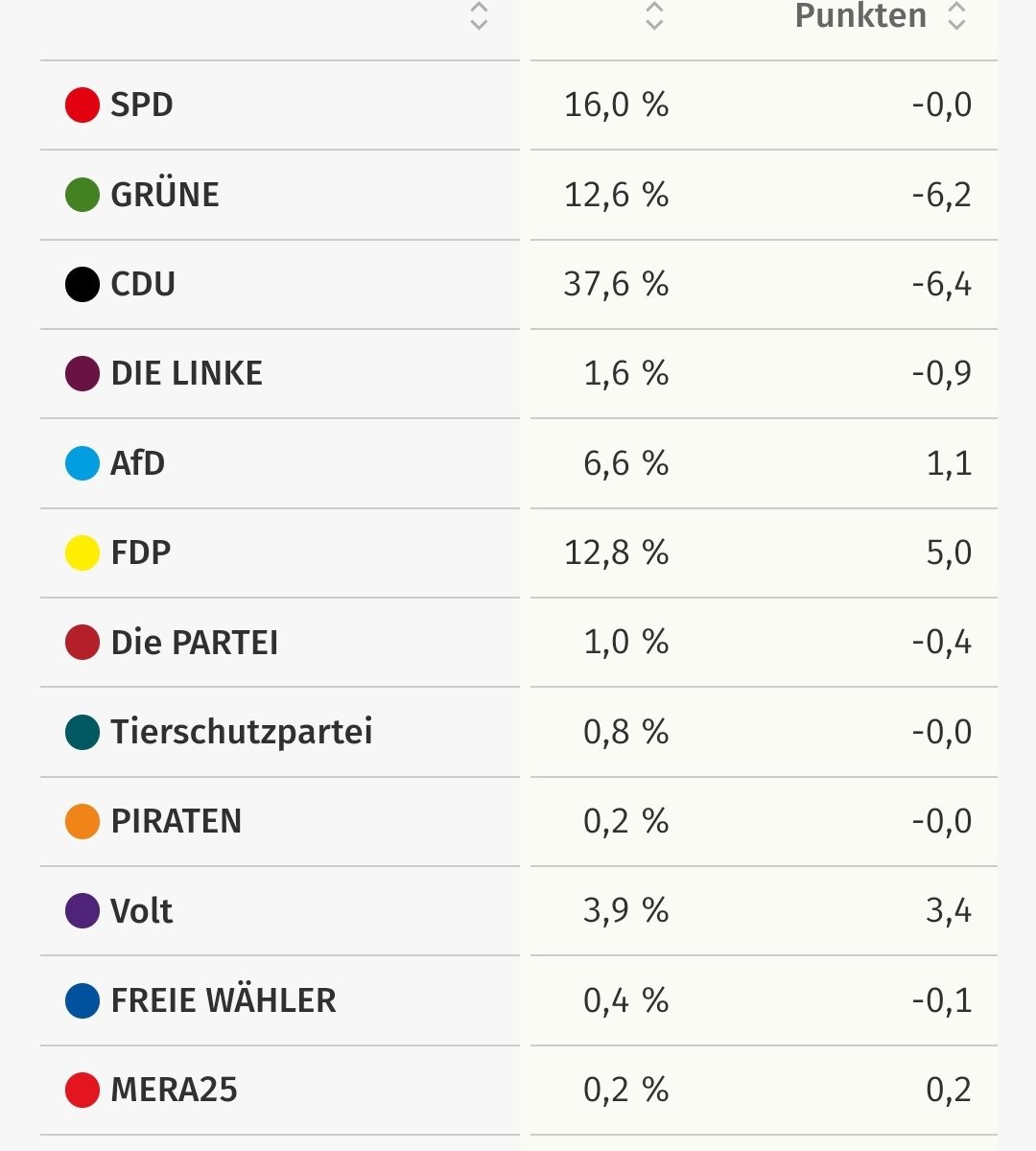Screen dimensions: 1036x1151
Task: Click the light blue AfD dot
Action: 82,463
